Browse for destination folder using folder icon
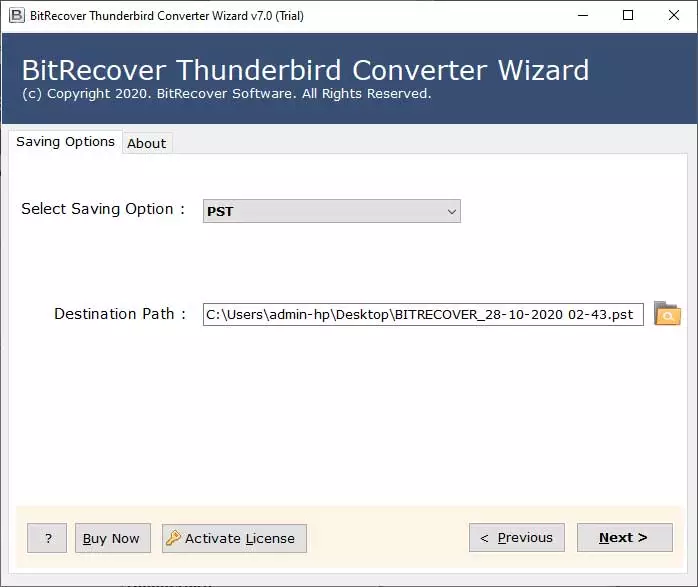This screenshot has width=698, height=587. click(667, 314)
